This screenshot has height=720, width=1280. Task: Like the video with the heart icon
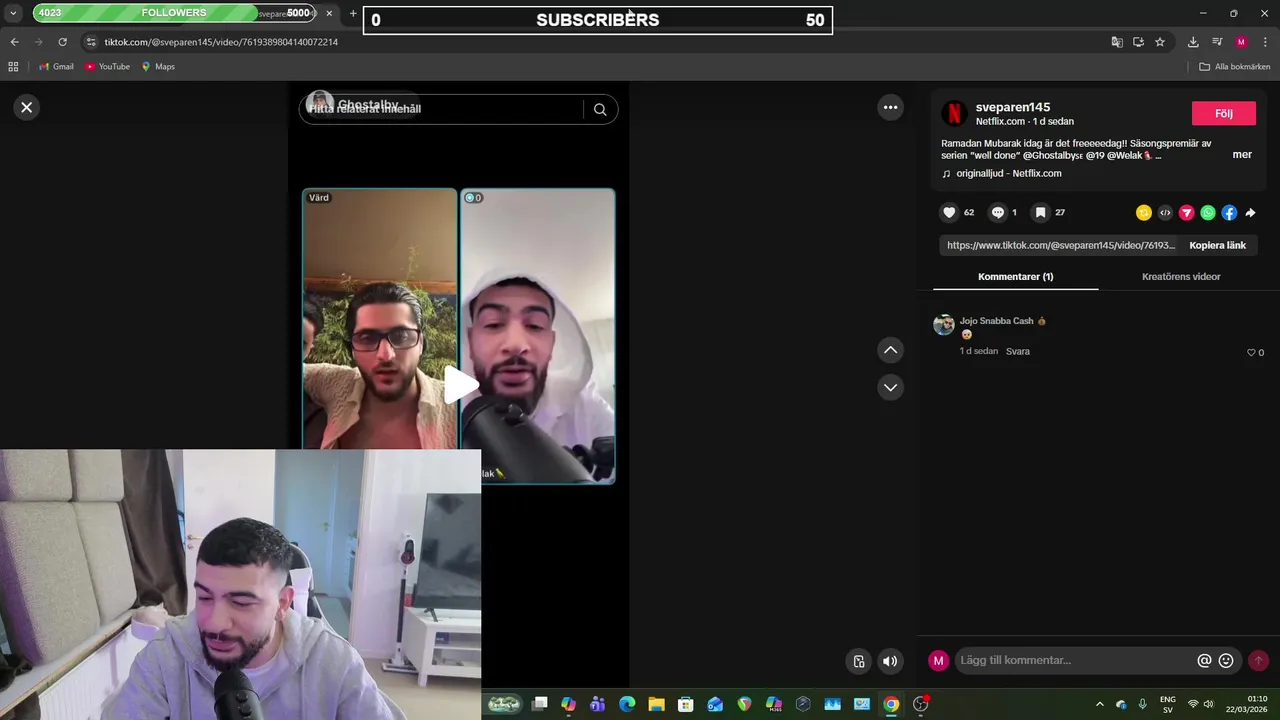(x=949, y=212)
